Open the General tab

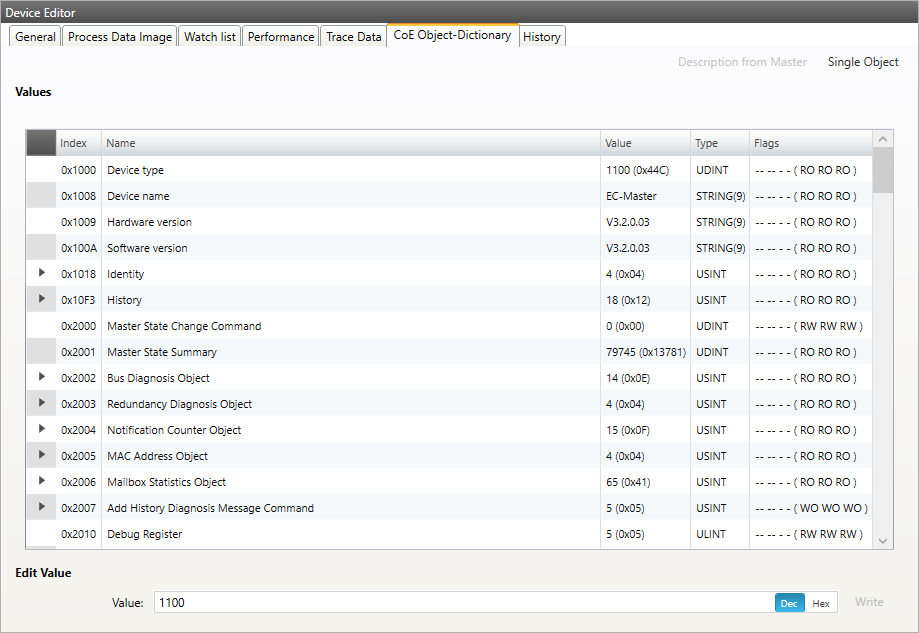coord(35,37)
